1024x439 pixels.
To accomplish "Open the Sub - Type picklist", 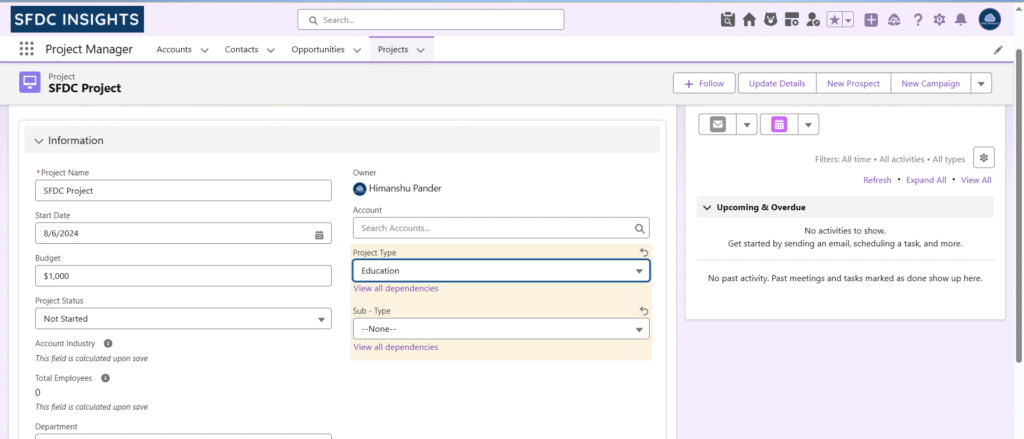I will click(x=501, y=329).
